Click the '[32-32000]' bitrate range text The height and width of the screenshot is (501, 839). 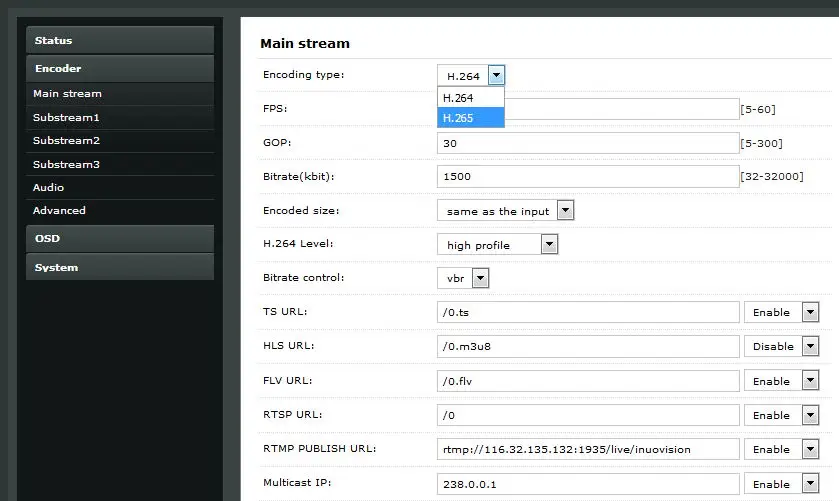point(772,177)
